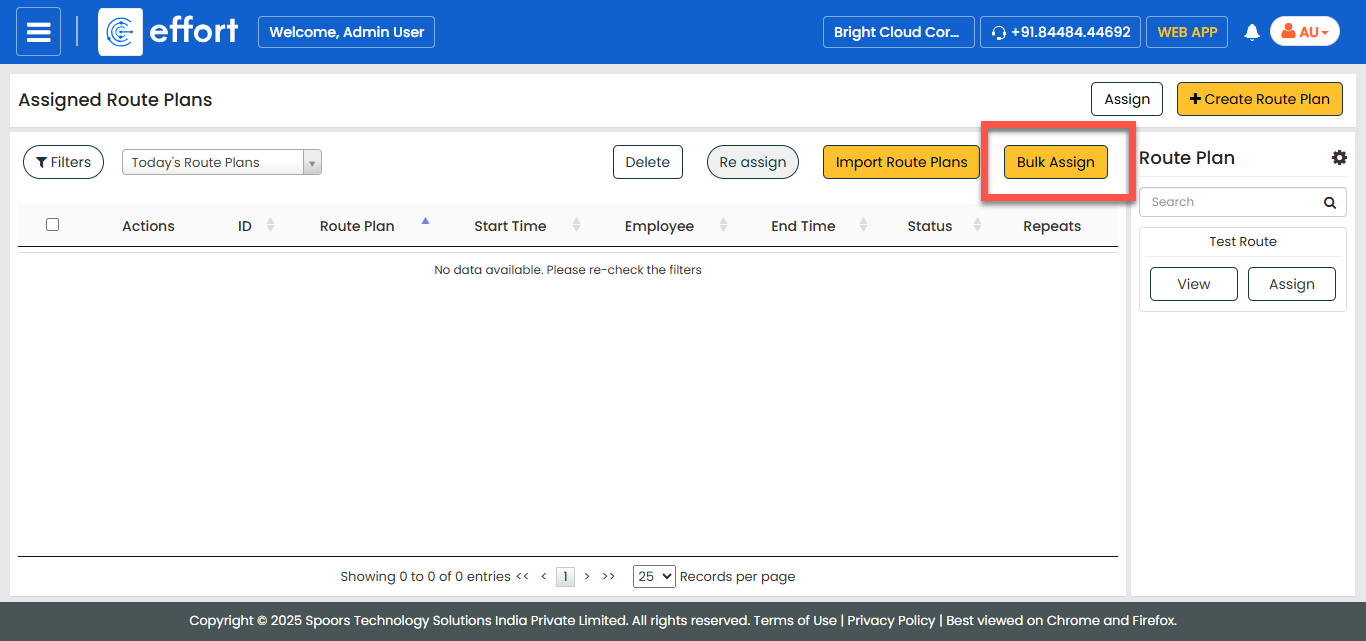Click the Bulk Assign button

[x=1055, y=162]
